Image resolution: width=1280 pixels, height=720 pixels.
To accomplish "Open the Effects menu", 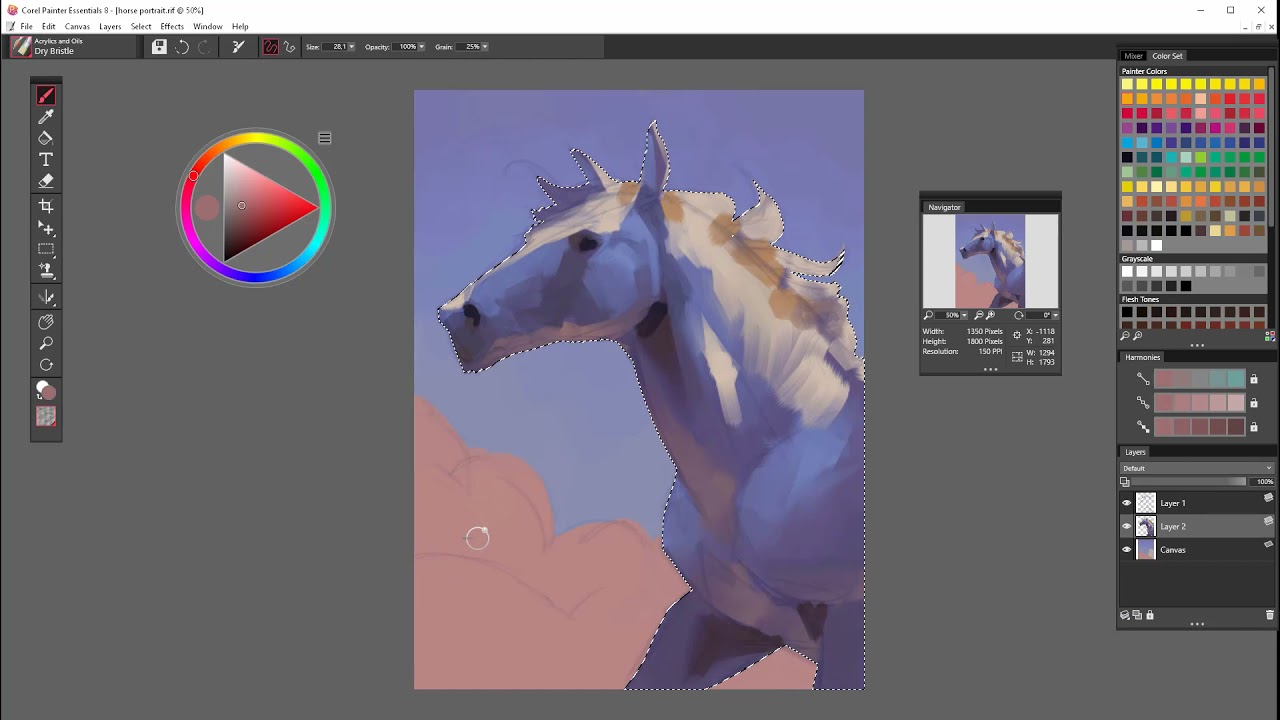I will (x=172, y=26).
